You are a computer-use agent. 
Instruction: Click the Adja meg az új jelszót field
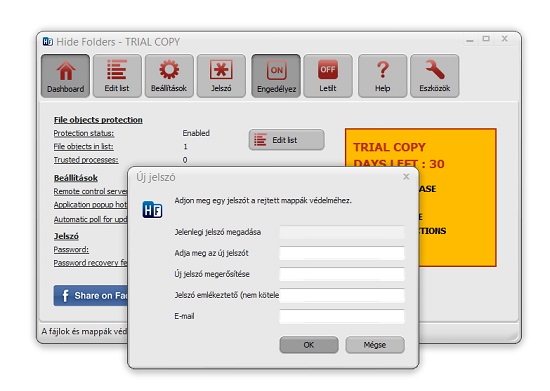[x=342, y=253]
